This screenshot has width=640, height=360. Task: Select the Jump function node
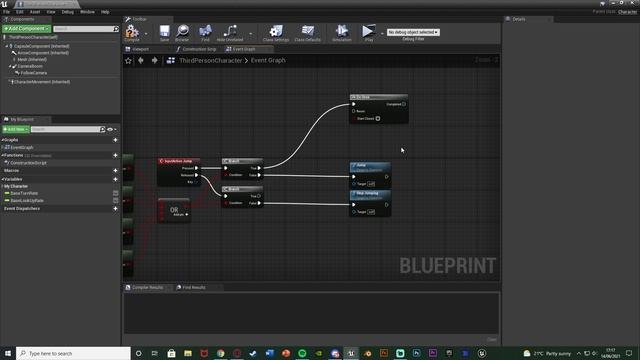(370, 175)
